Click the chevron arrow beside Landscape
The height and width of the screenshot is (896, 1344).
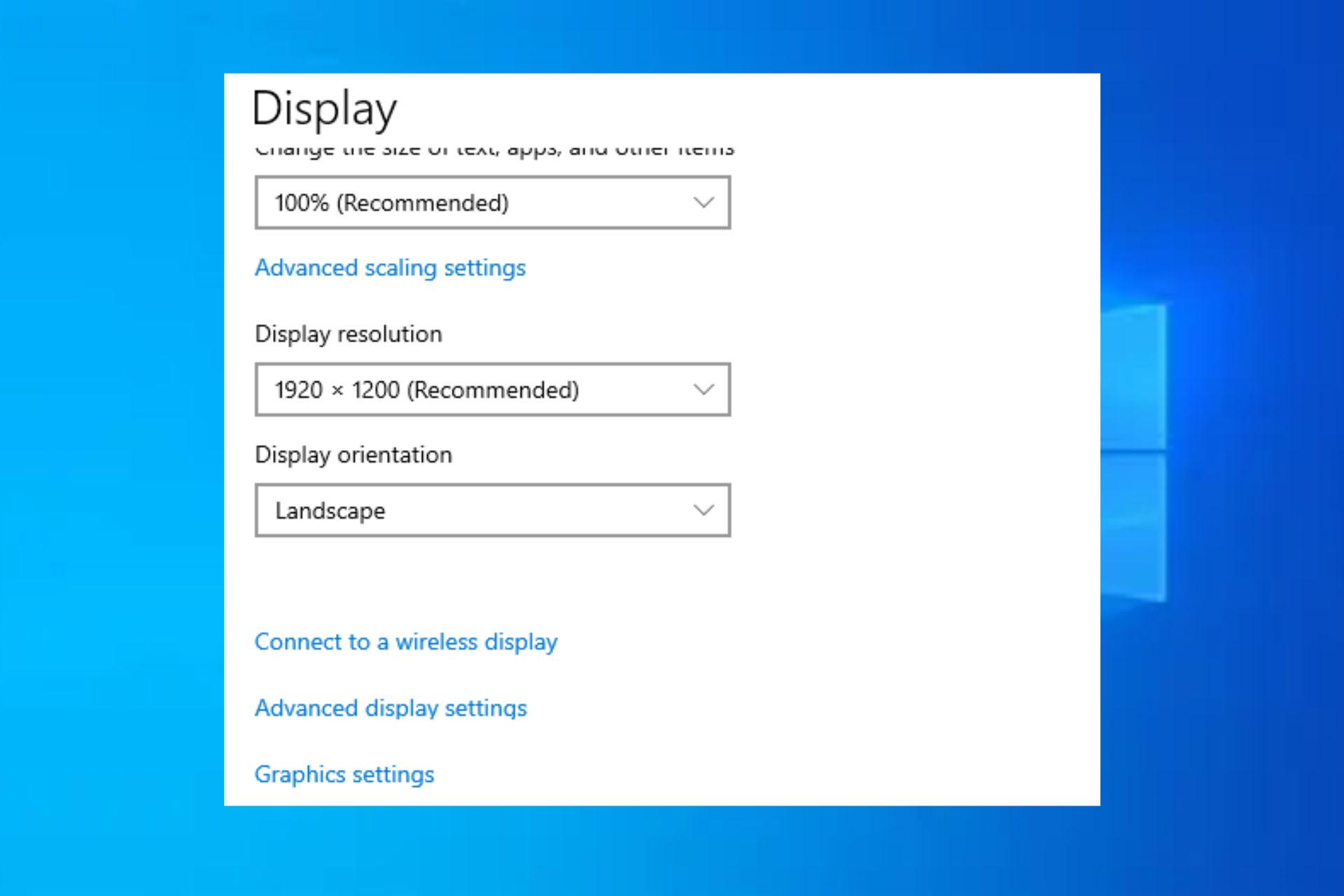pyautogui.click(x=703, y=510)
